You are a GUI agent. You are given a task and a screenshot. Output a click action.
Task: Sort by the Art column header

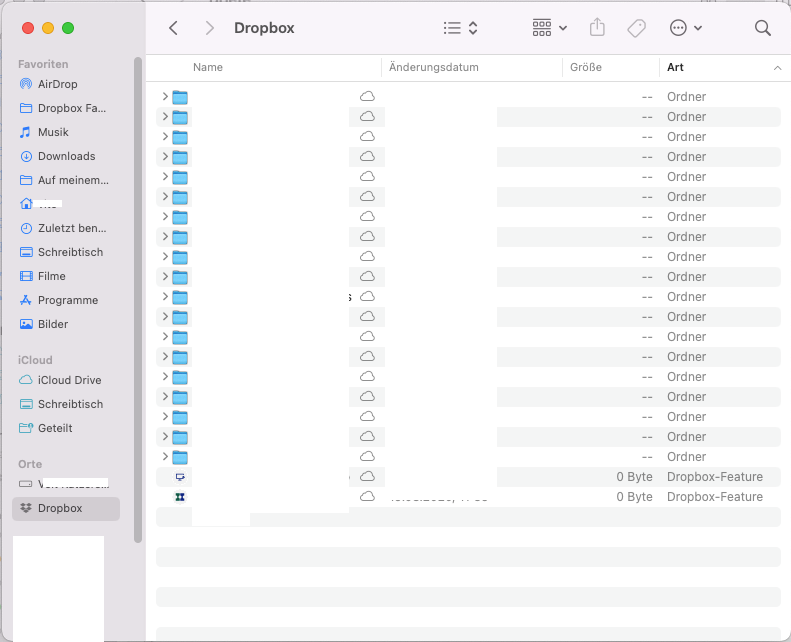pos(675,67)
